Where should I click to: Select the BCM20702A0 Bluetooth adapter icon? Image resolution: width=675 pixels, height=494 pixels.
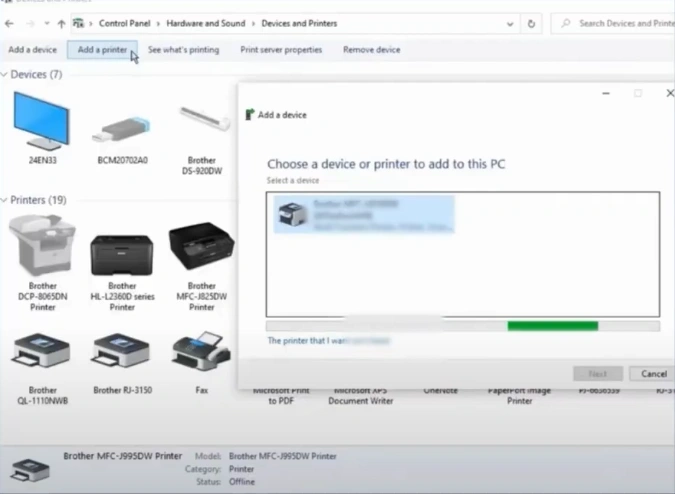click(122, 128)
